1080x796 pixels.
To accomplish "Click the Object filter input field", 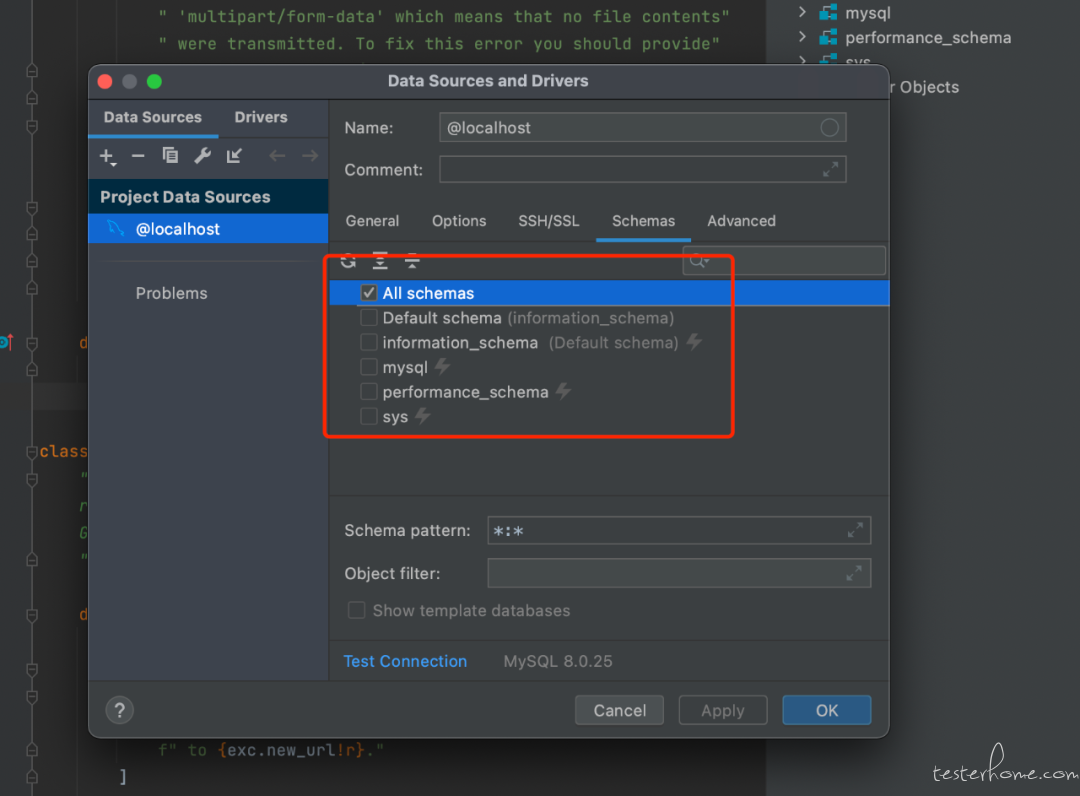I will (x=679, y=573).
